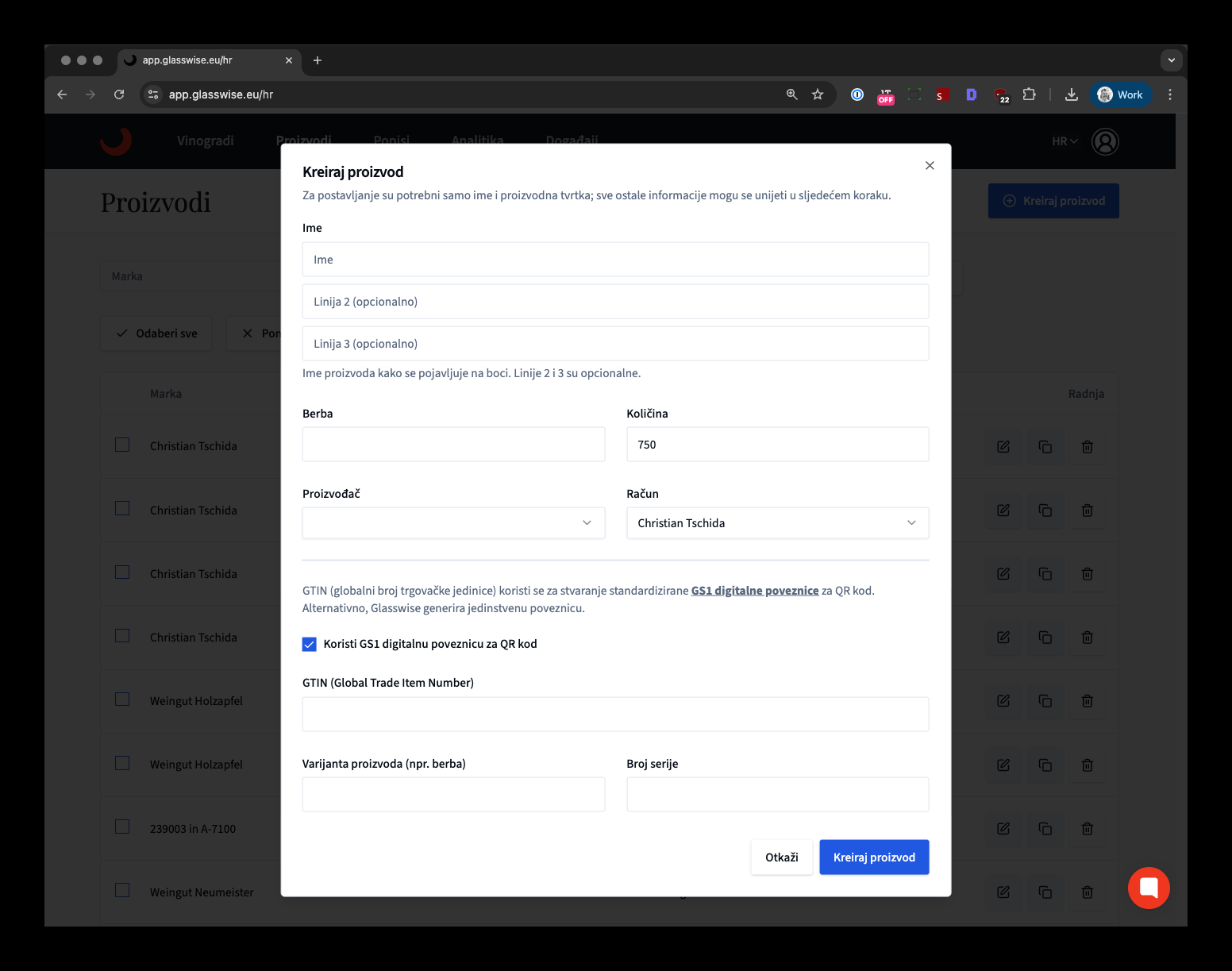The image size is (1232, 971).
Task: Delete icon in third Christian Tschida row
Action: point(1088,573)
